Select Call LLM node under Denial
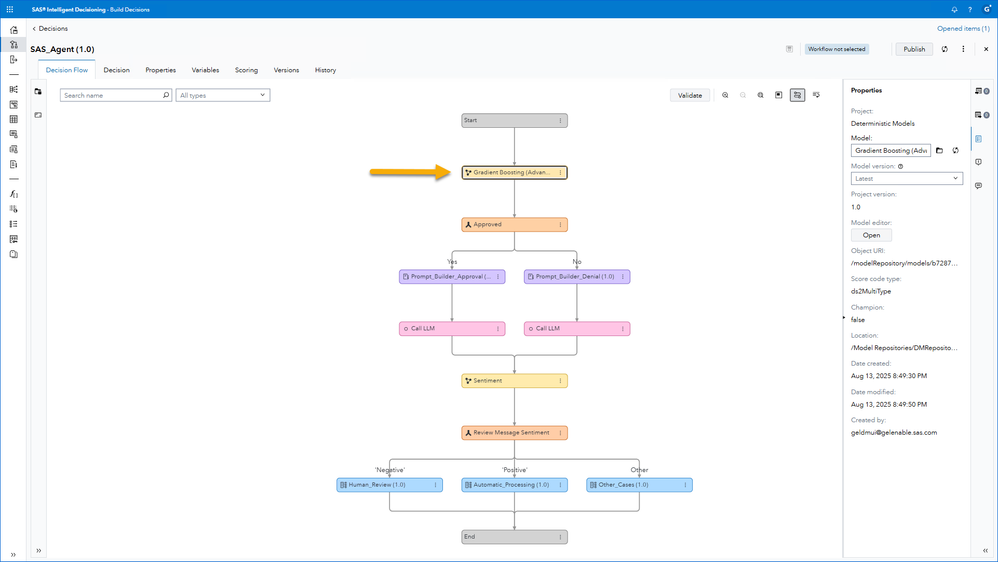The height and width of the screenshot is (562, 998). coord(577,328)
